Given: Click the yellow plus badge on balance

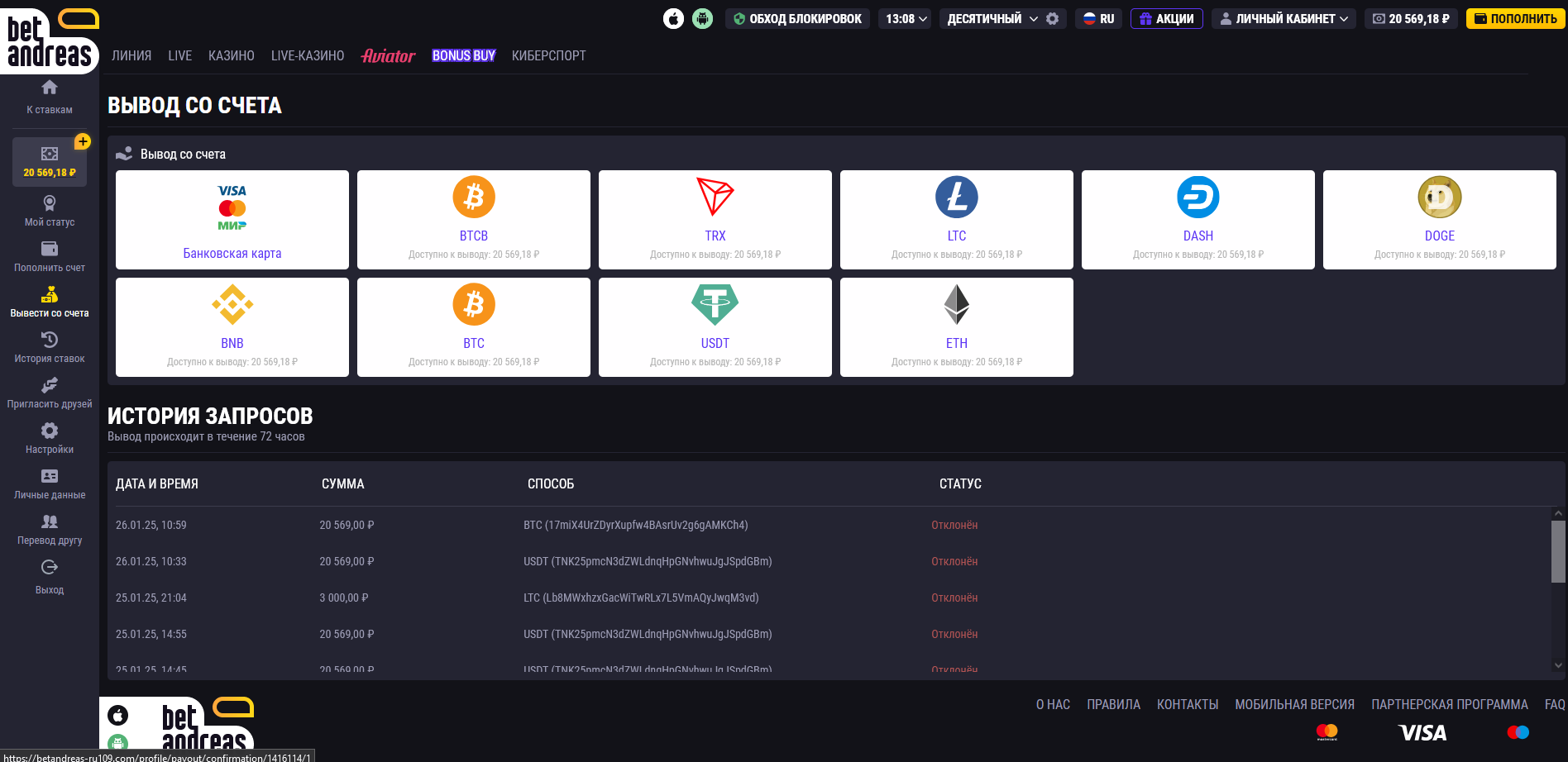Looking at the screenshot, I should point(83,141).
